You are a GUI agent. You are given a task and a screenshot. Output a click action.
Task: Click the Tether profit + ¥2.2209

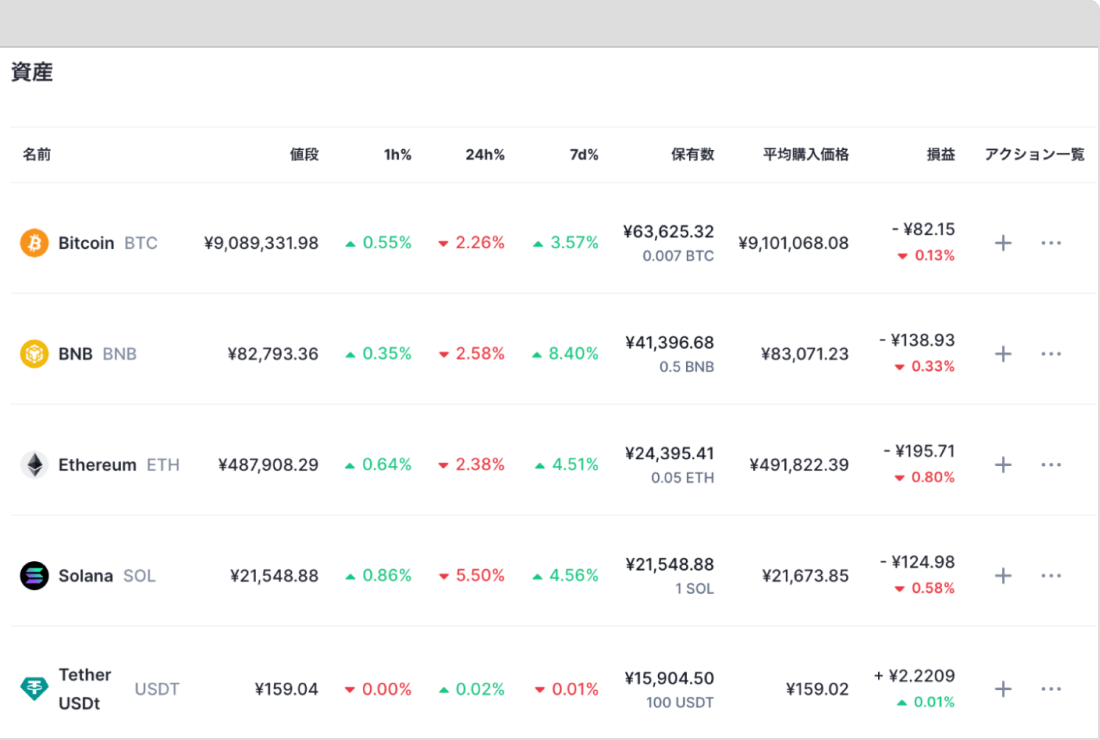coord(914,675)
